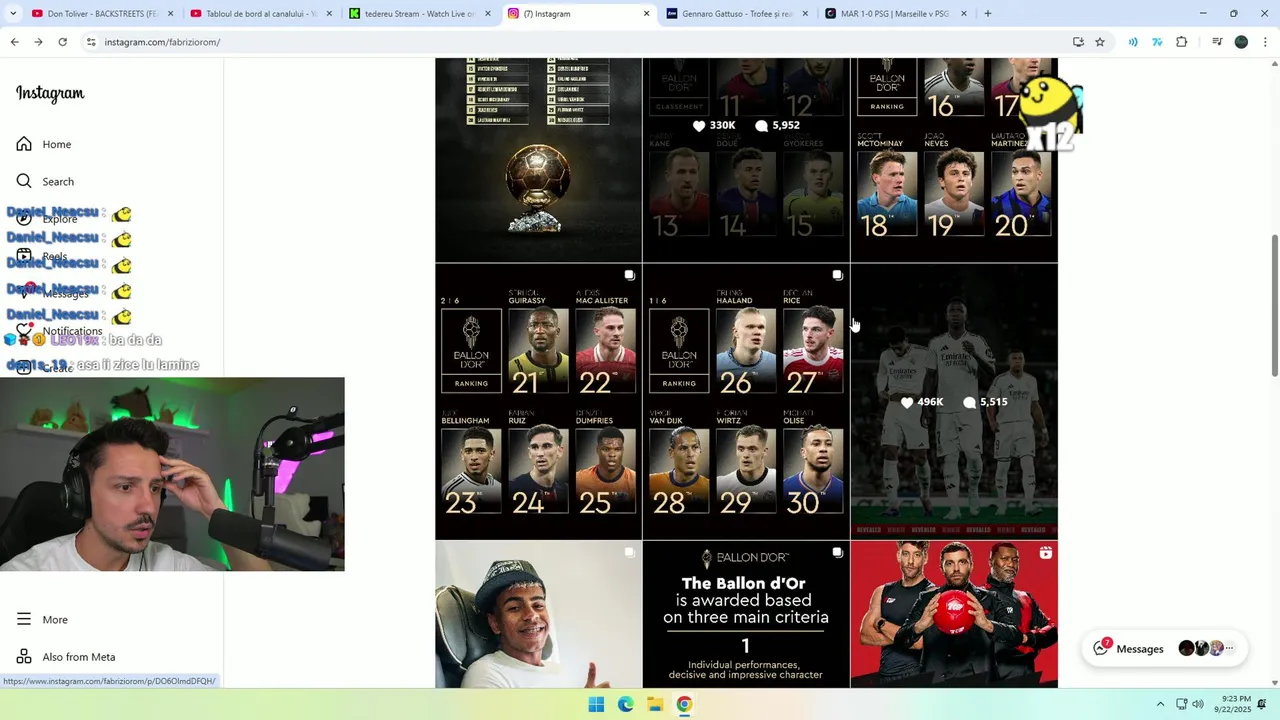Open the network icon in system tray
This screenshot has height=720, width=1280.
[1181, 704]
